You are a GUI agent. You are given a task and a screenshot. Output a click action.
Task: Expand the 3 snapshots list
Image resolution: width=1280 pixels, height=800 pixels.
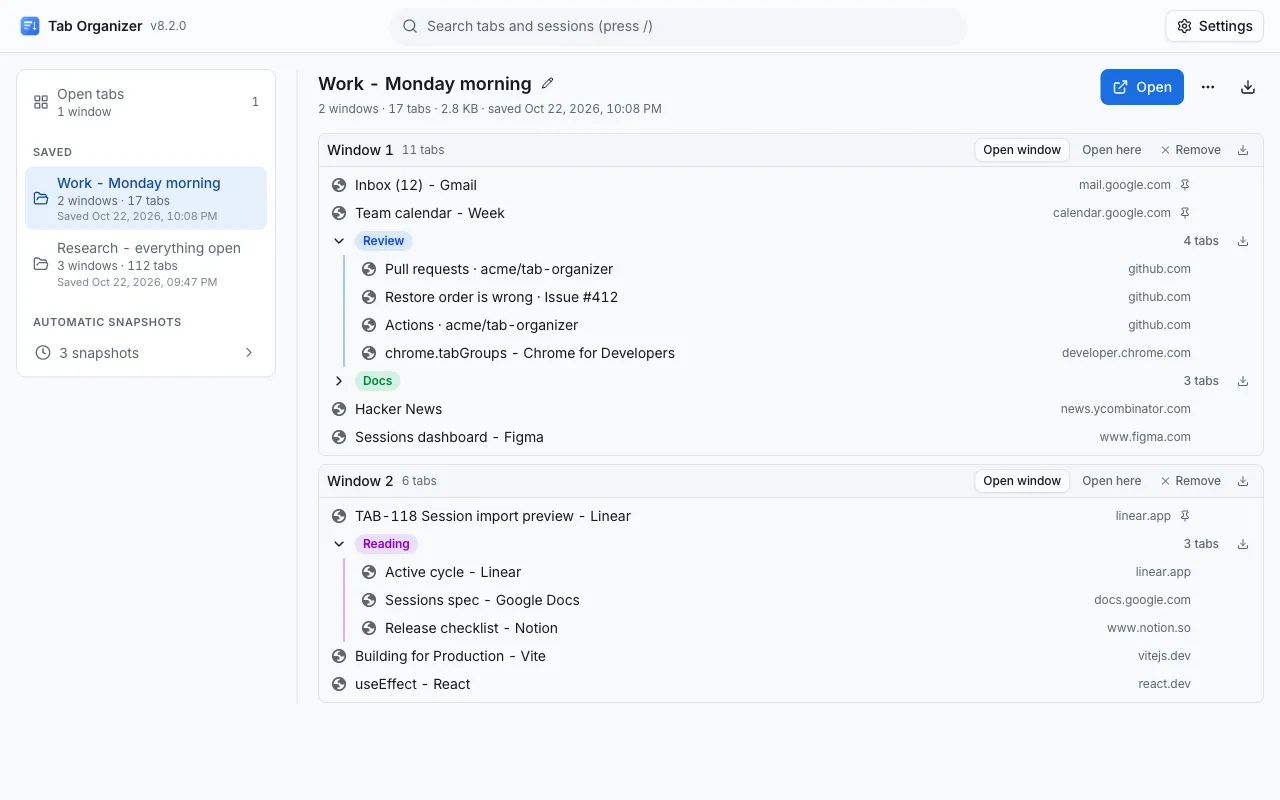point(146,353)
